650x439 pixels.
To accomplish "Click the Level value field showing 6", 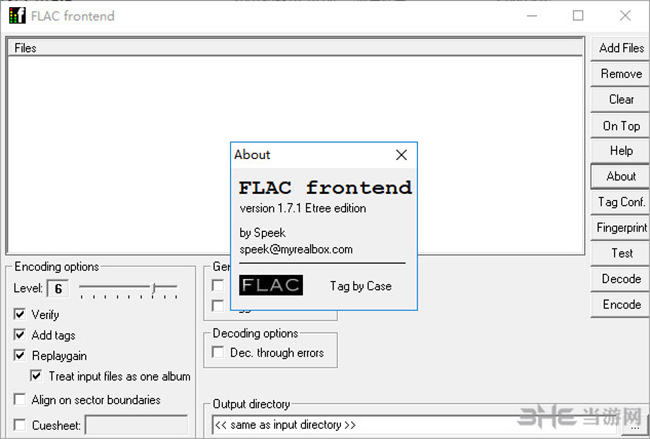I will [x=58, y=289].
